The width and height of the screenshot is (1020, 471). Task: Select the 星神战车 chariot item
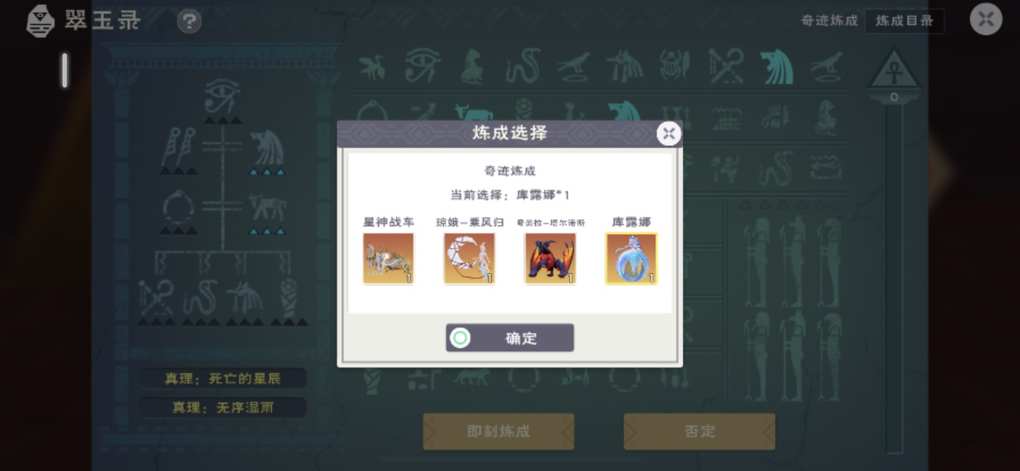[x=388, y=258]
